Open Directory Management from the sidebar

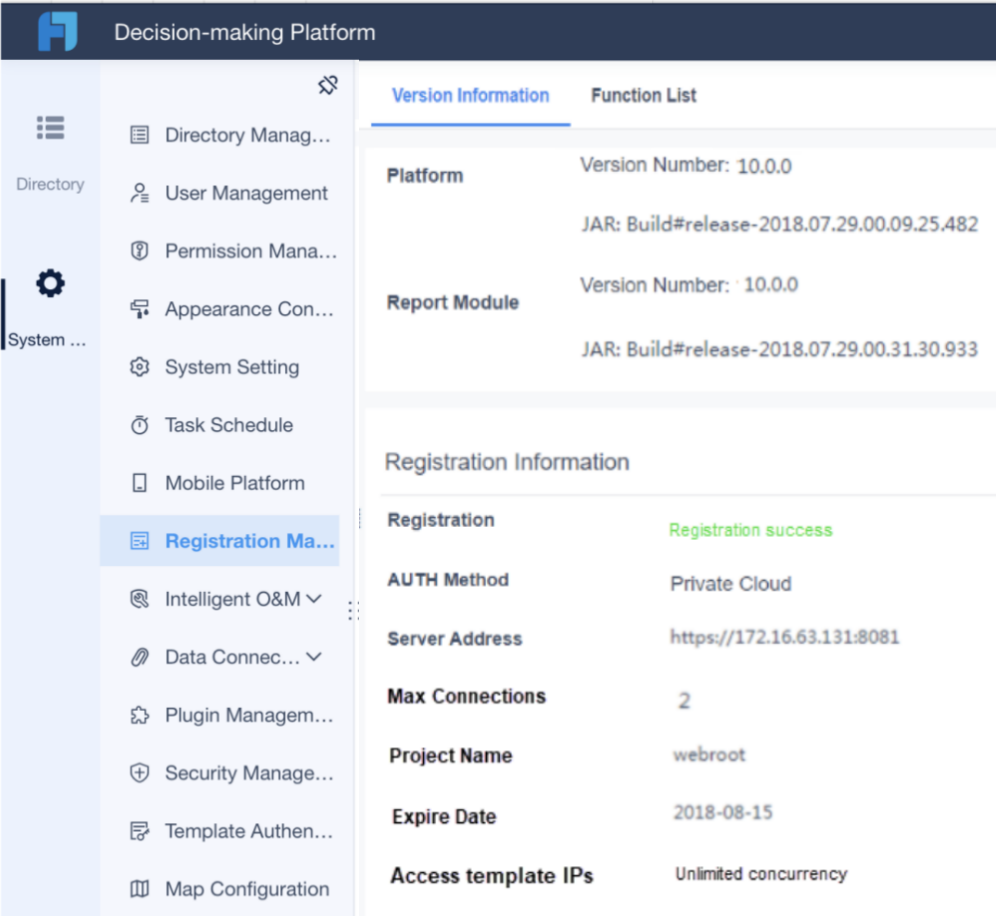229,135
